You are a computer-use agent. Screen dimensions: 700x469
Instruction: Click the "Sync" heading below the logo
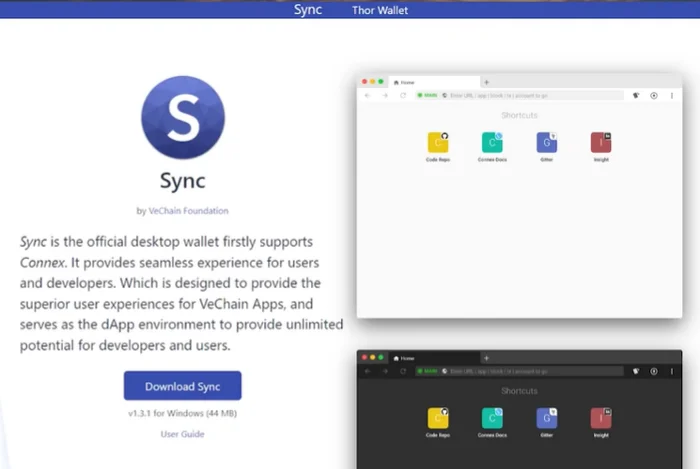tap(183, 181)
